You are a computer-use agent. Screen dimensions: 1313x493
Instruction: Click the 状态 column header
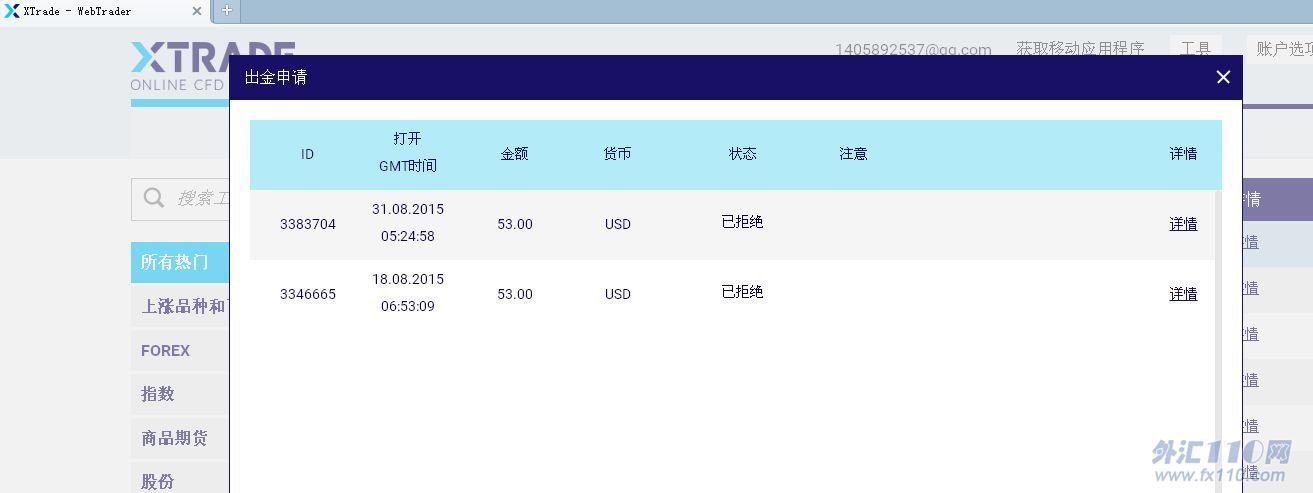(x=742, y=154)
